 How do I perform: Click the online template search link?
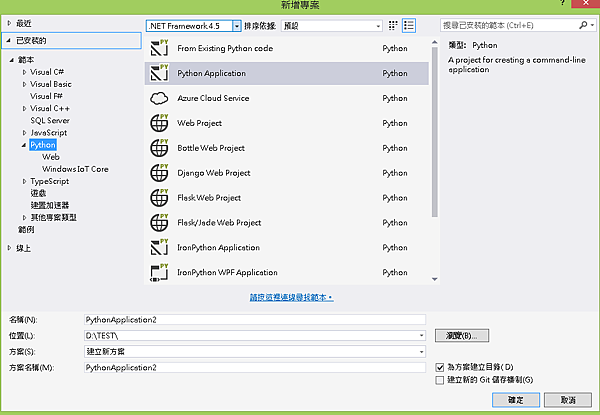click(292, 297)
